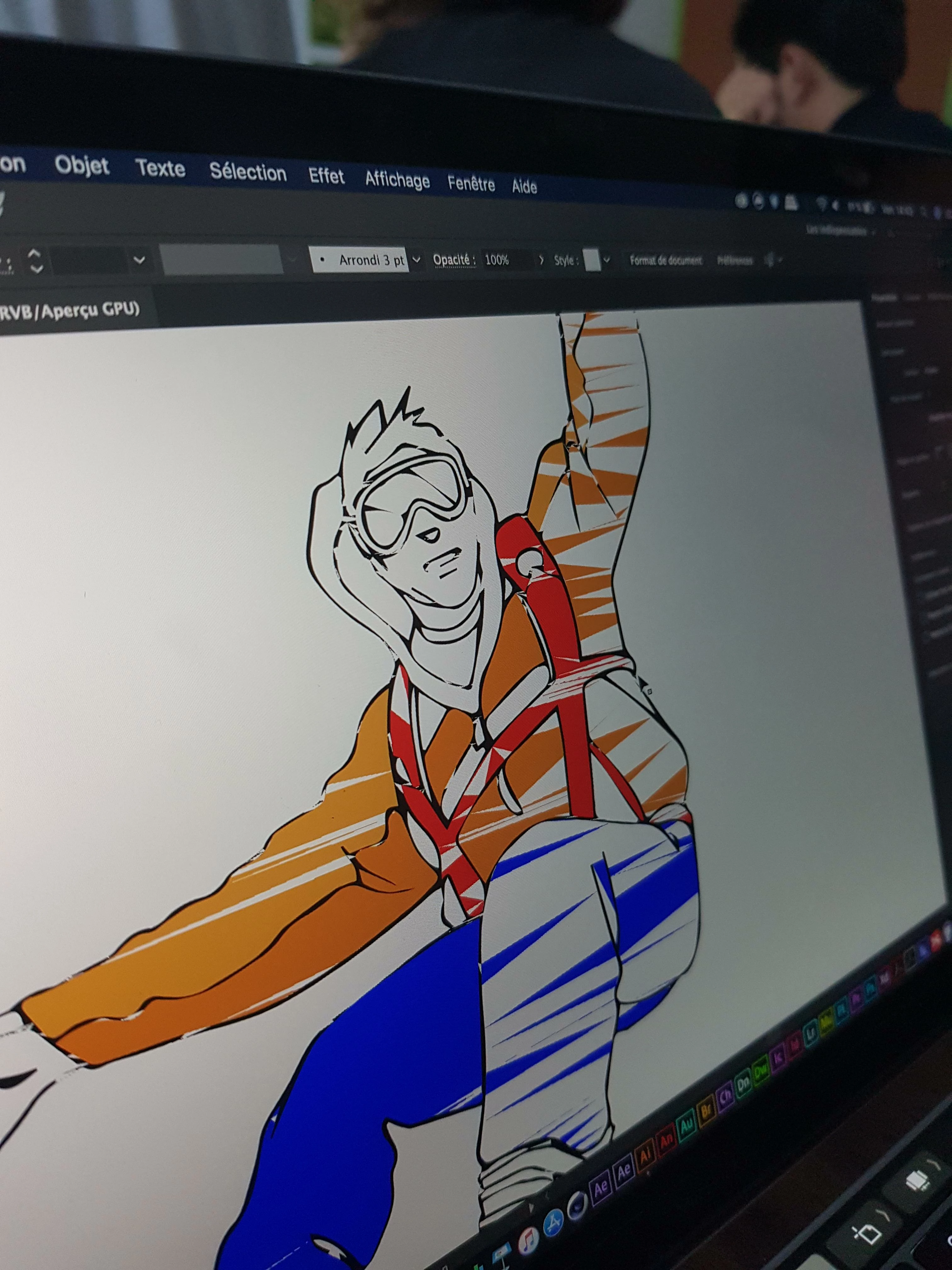The width and height of the screenshot is (952, 1270).
Task: Open the Fenêtre menu
Action: [x=471, y=184]
